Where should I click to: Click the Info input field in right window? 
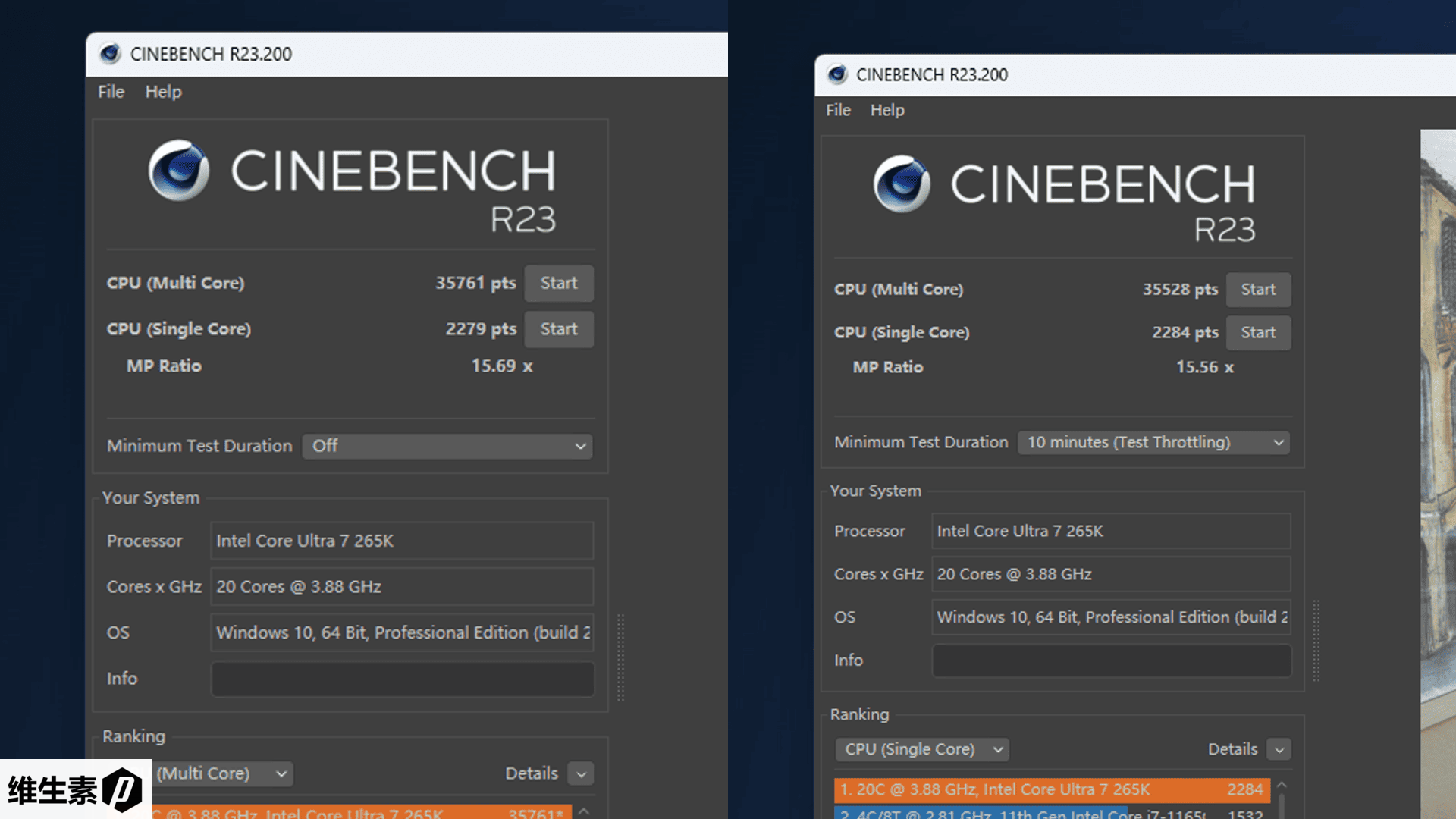coord(1111,661)
